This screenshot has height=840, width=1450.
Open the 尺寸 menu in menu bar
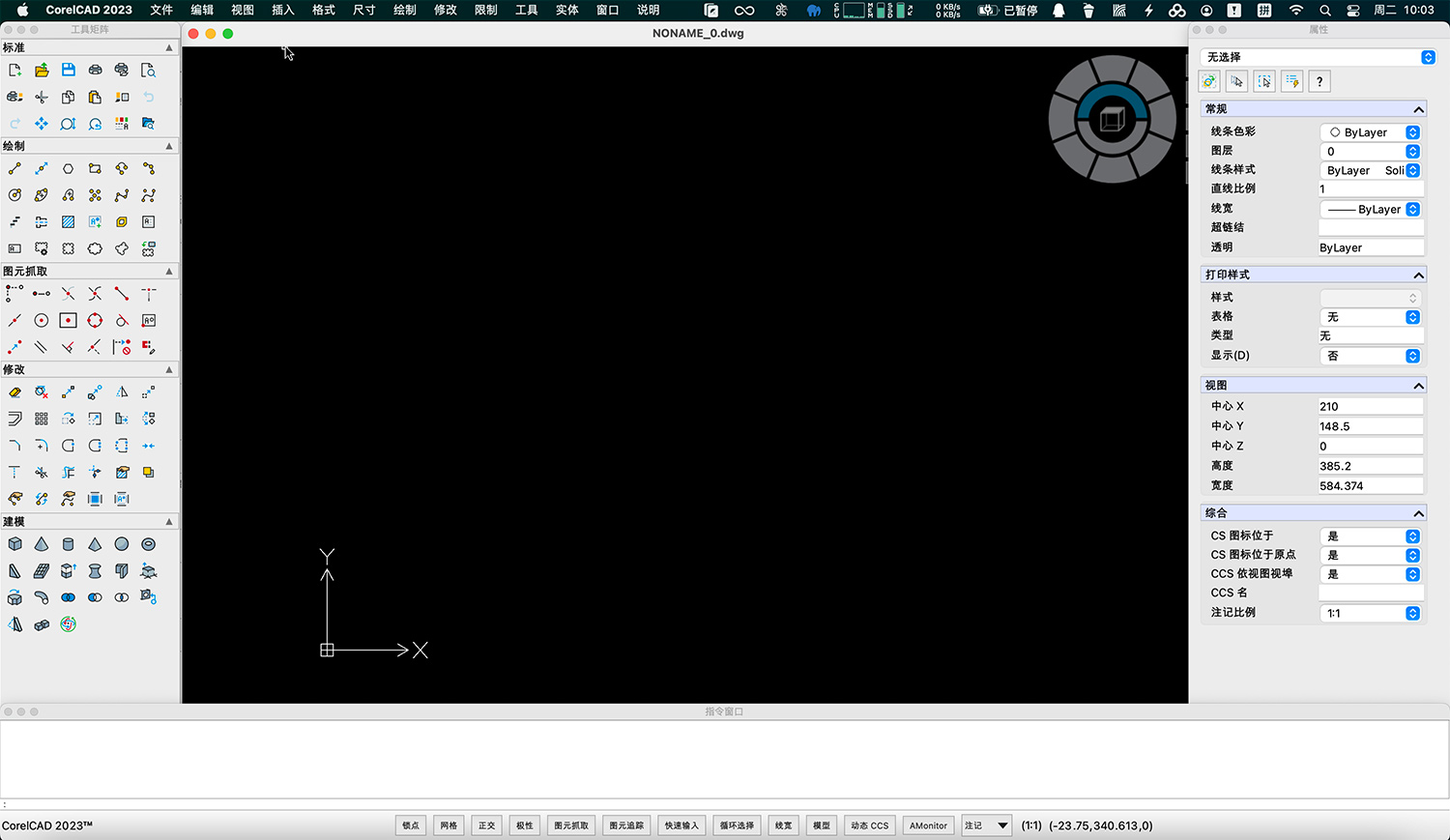[x=363, y=11]
